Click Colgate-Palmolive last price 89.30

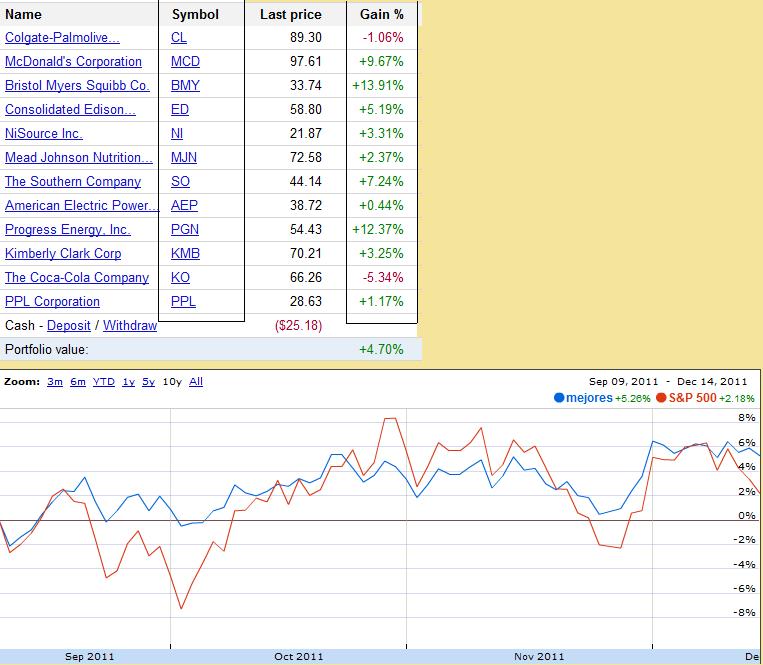pyautogui.click(x=306, y=37)
